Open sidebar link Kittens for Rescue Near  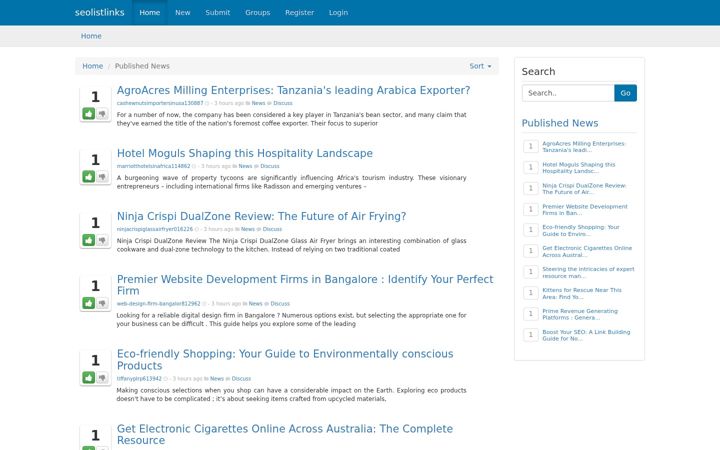click(582, 293)
